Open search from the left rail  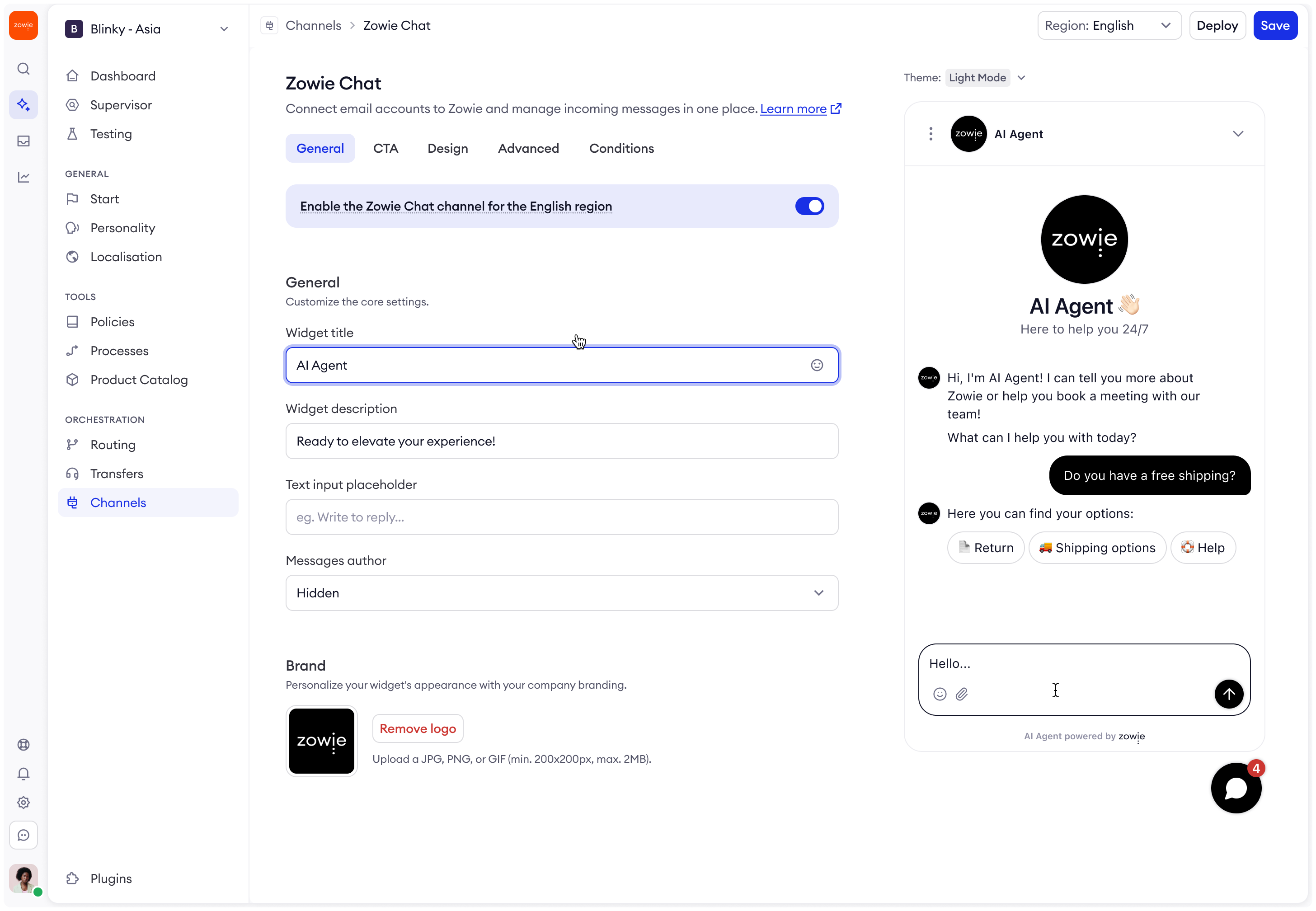click(x=23, y=69)
